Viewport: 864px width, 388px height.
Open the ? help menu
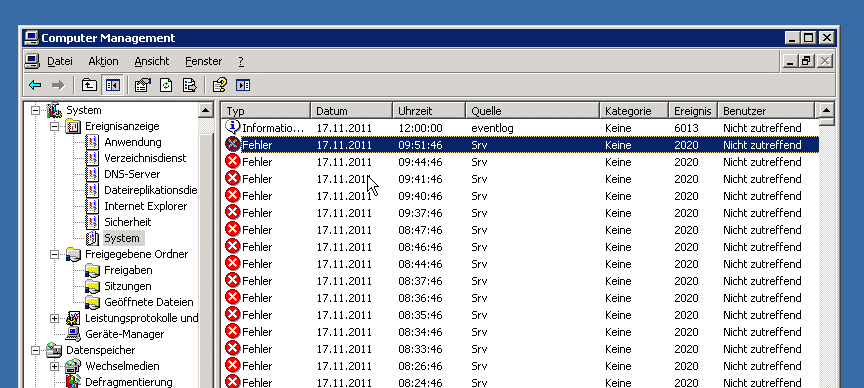tap(241, 61)
